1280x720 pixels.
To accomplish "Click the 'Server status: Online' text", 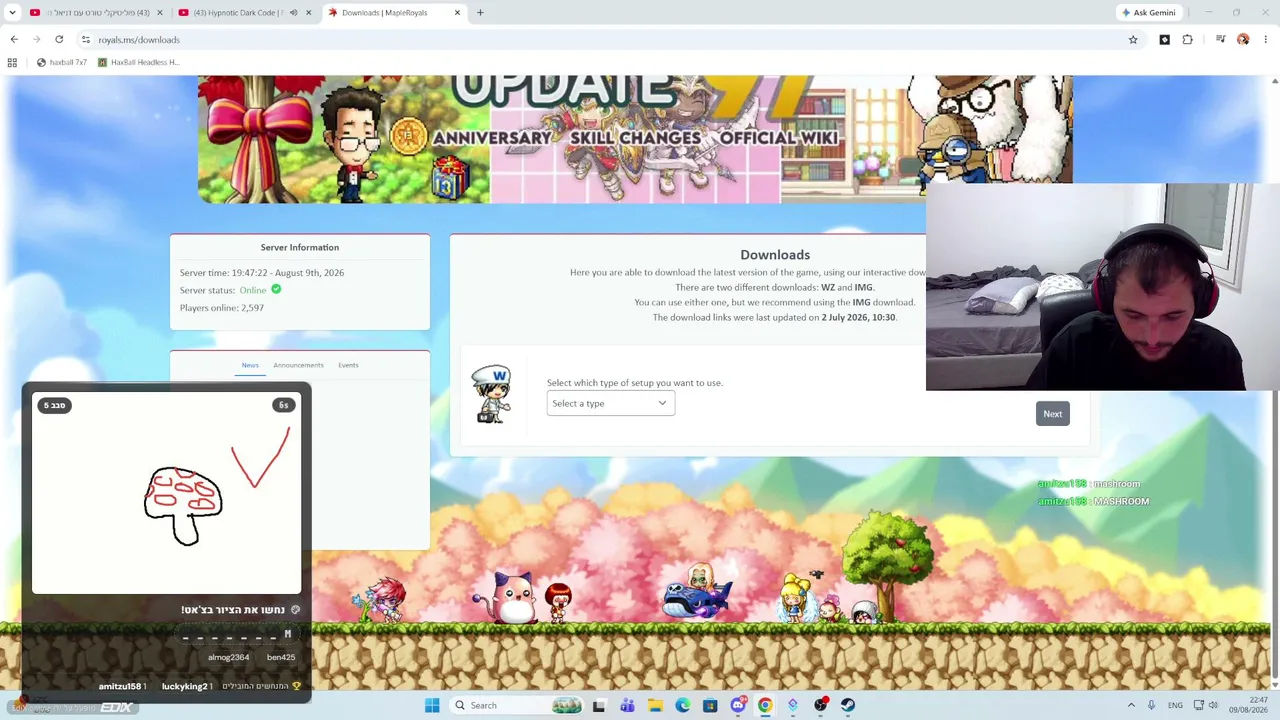I will (x=230, y=290).
